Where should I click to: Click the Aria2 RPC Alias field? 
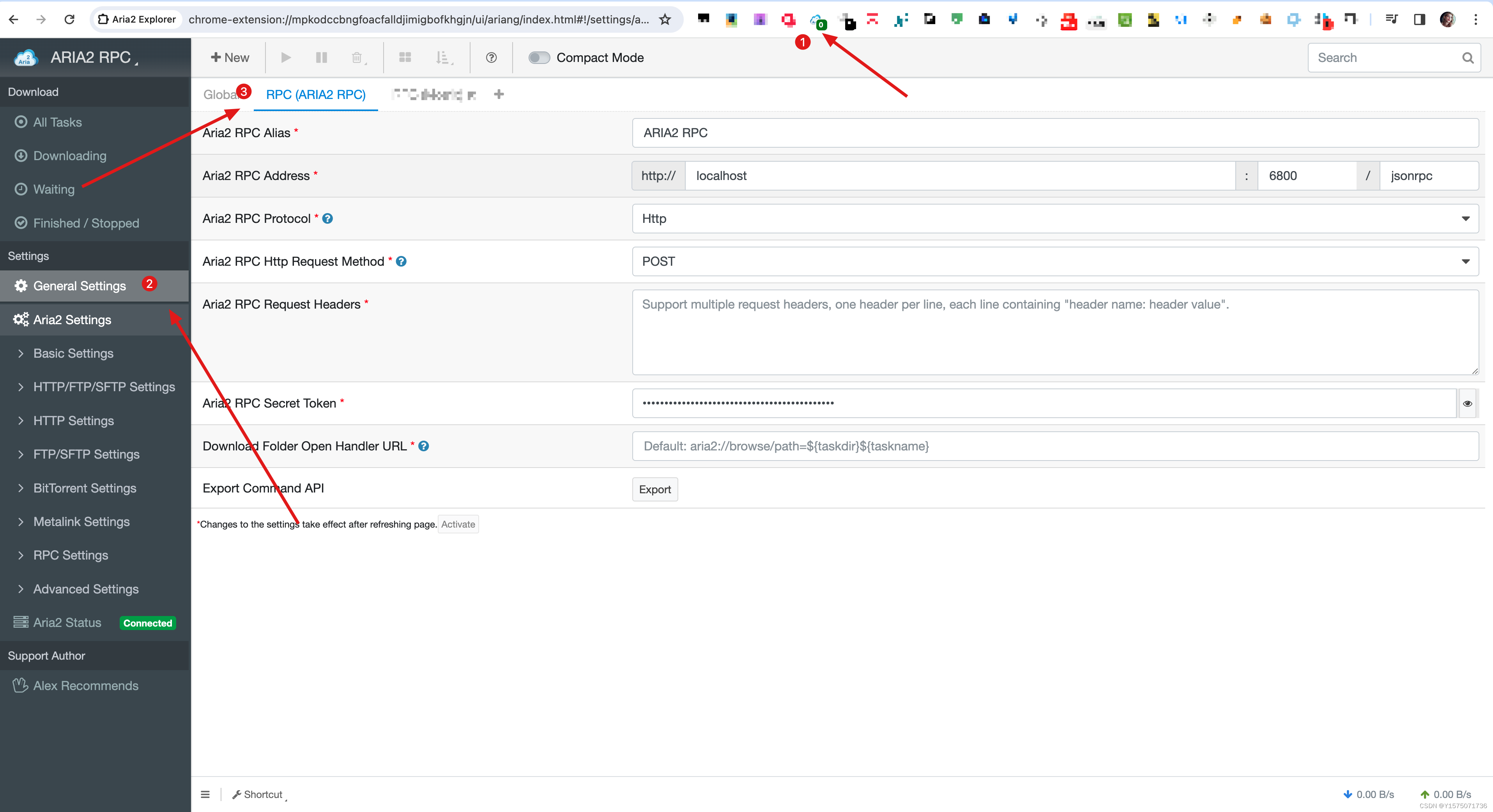pos(1055,132)
